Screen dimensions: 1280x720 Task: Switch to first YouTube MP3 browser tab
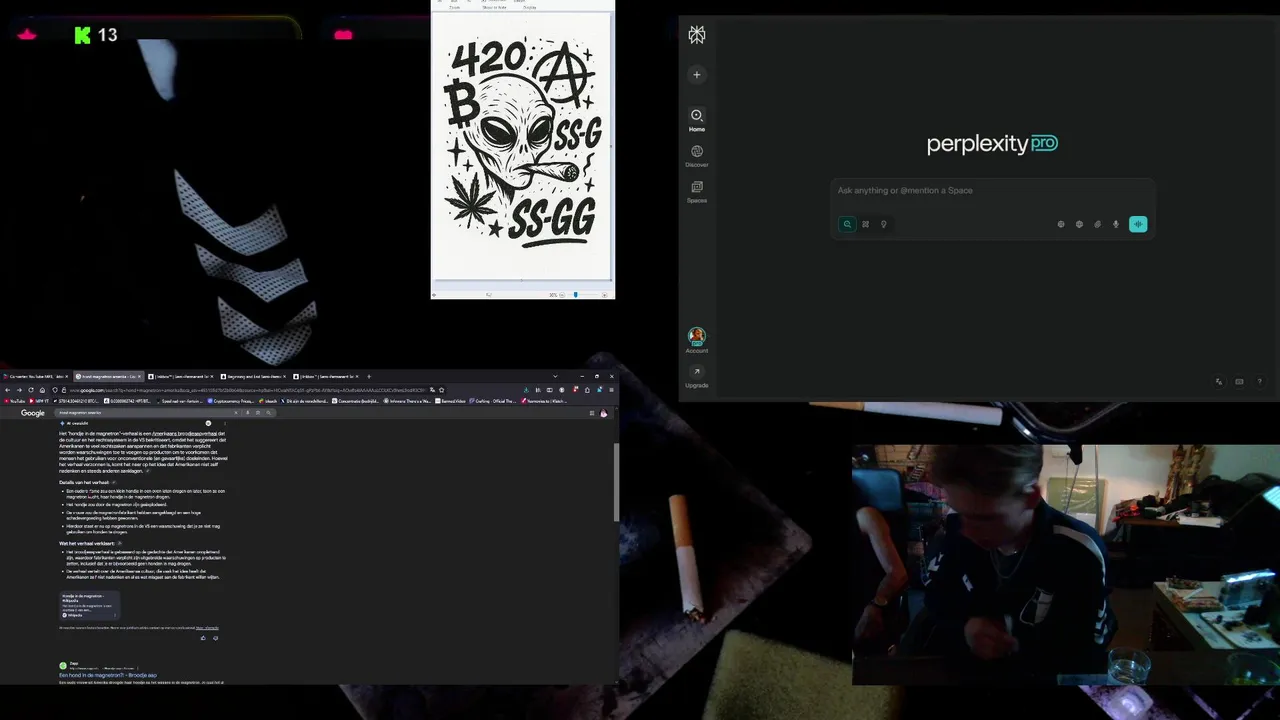[x=36, y=376]
